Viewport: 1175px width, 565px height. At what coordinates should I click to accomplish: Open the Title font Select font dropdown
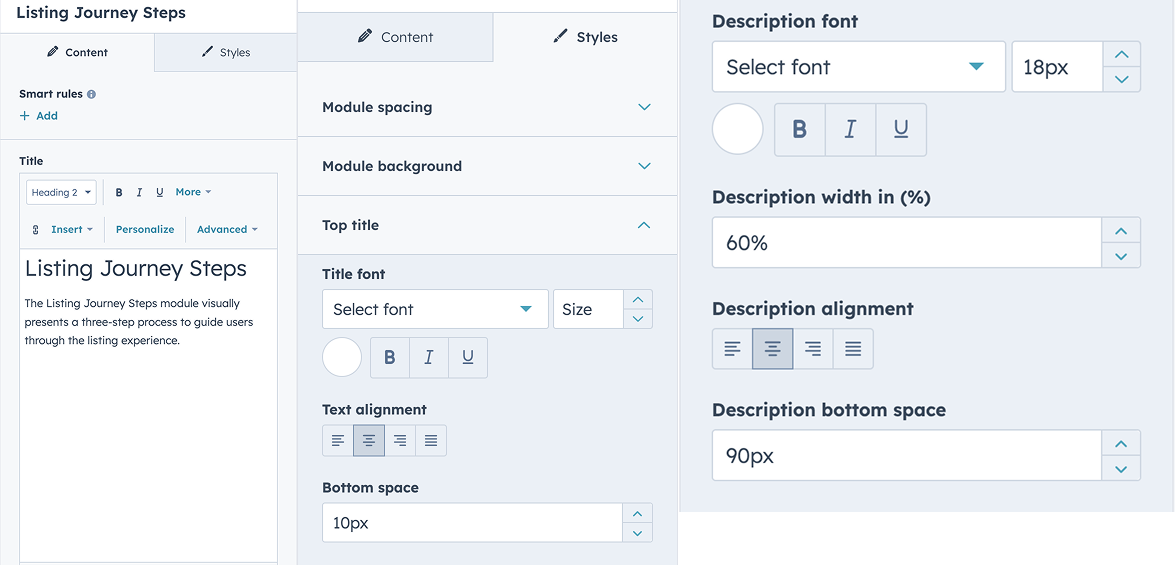click(x=434, y=310)
